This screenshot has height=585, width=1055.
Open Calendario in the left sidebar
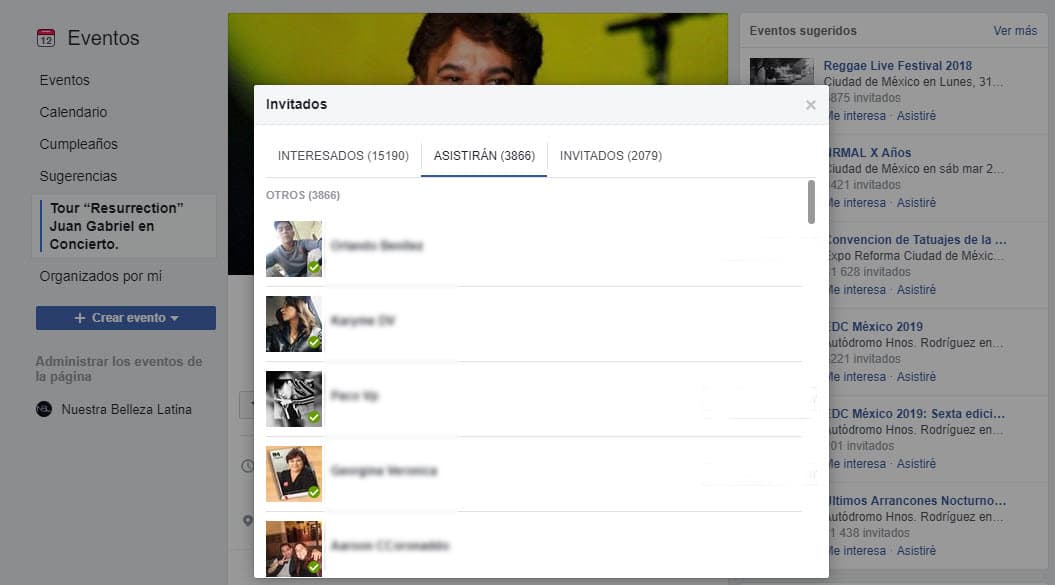click(x=73, y=112)
